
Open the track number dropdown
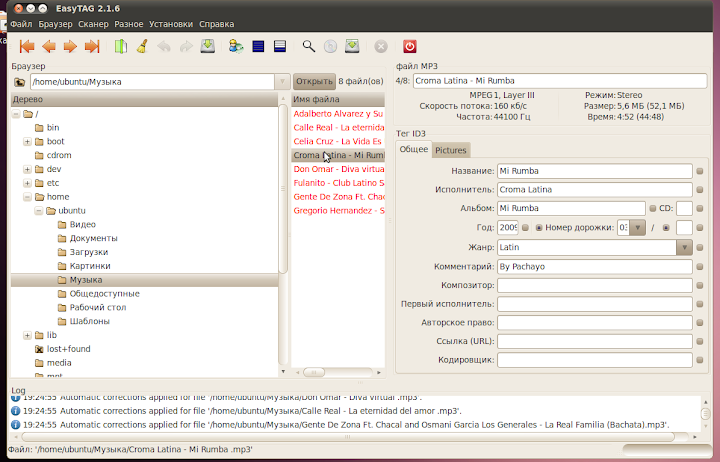637,227
